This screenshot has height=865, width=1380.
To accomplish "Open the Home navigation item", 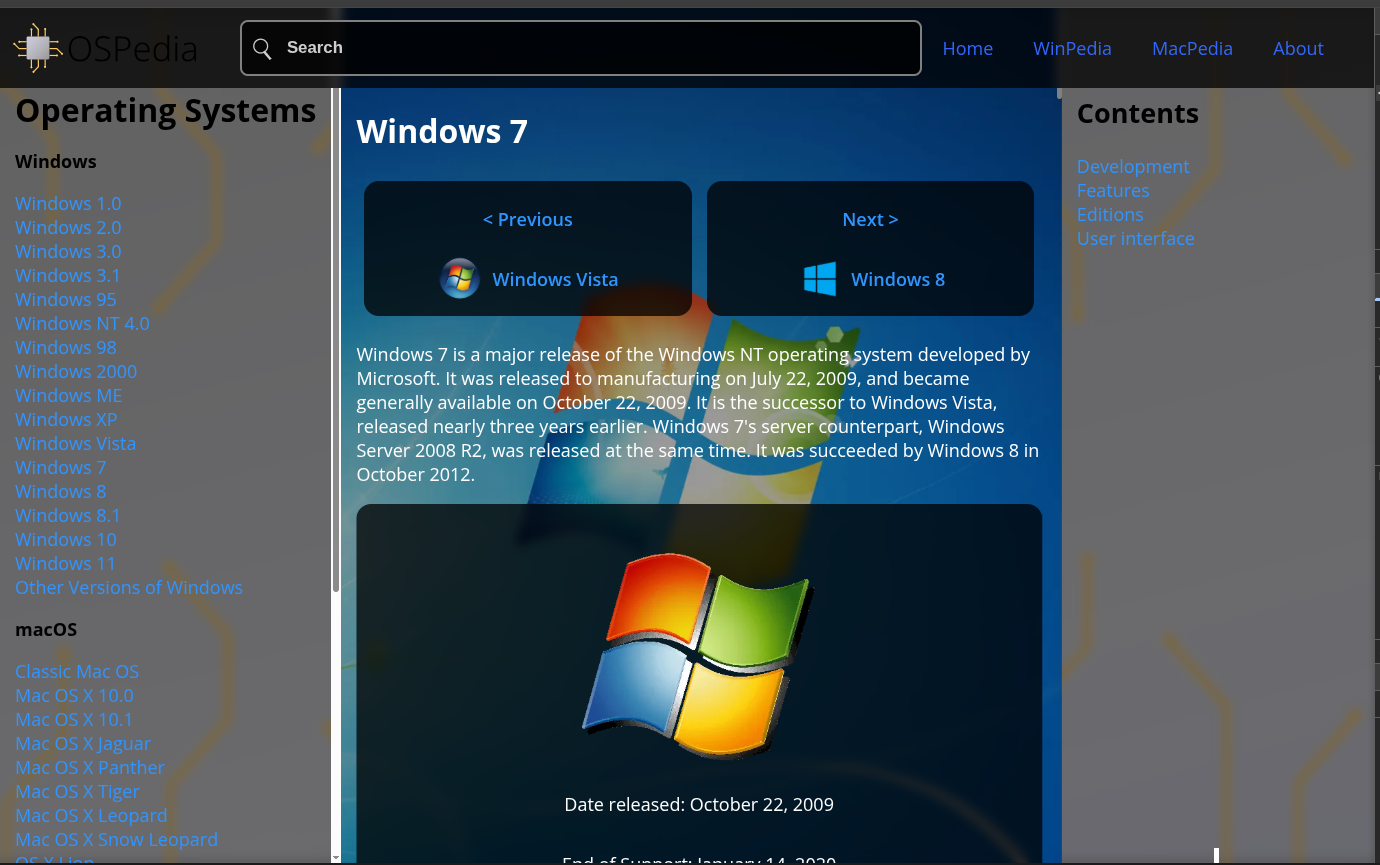I will [x=967, y=48].
